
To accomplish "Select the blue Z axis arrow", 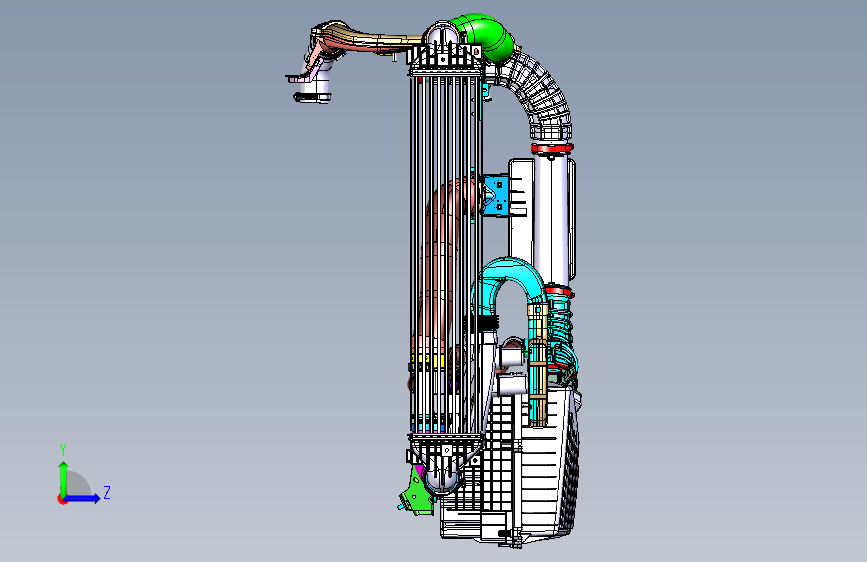I will click(x=83, y=498).
